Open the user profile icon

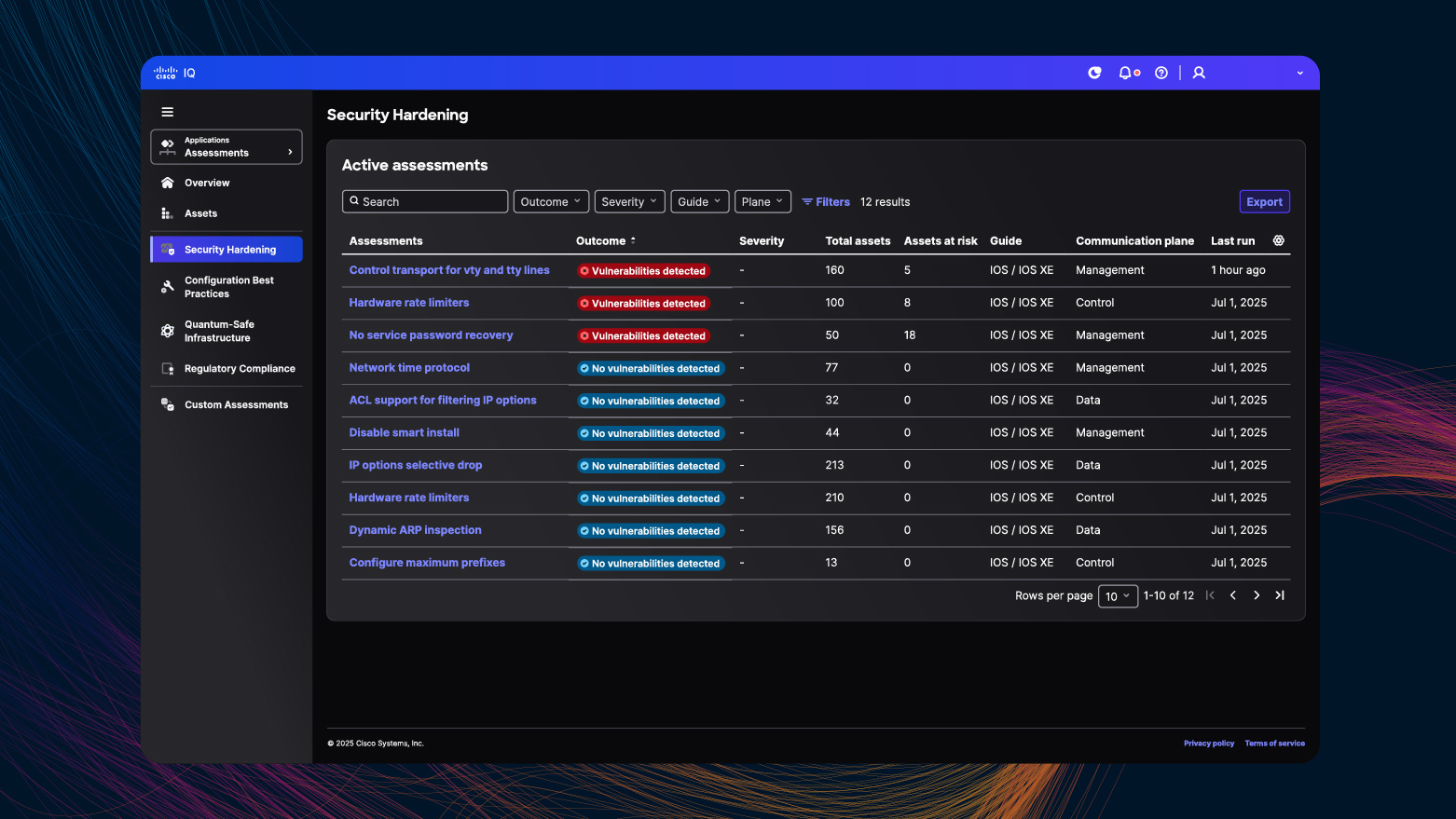click(1199, 73)
